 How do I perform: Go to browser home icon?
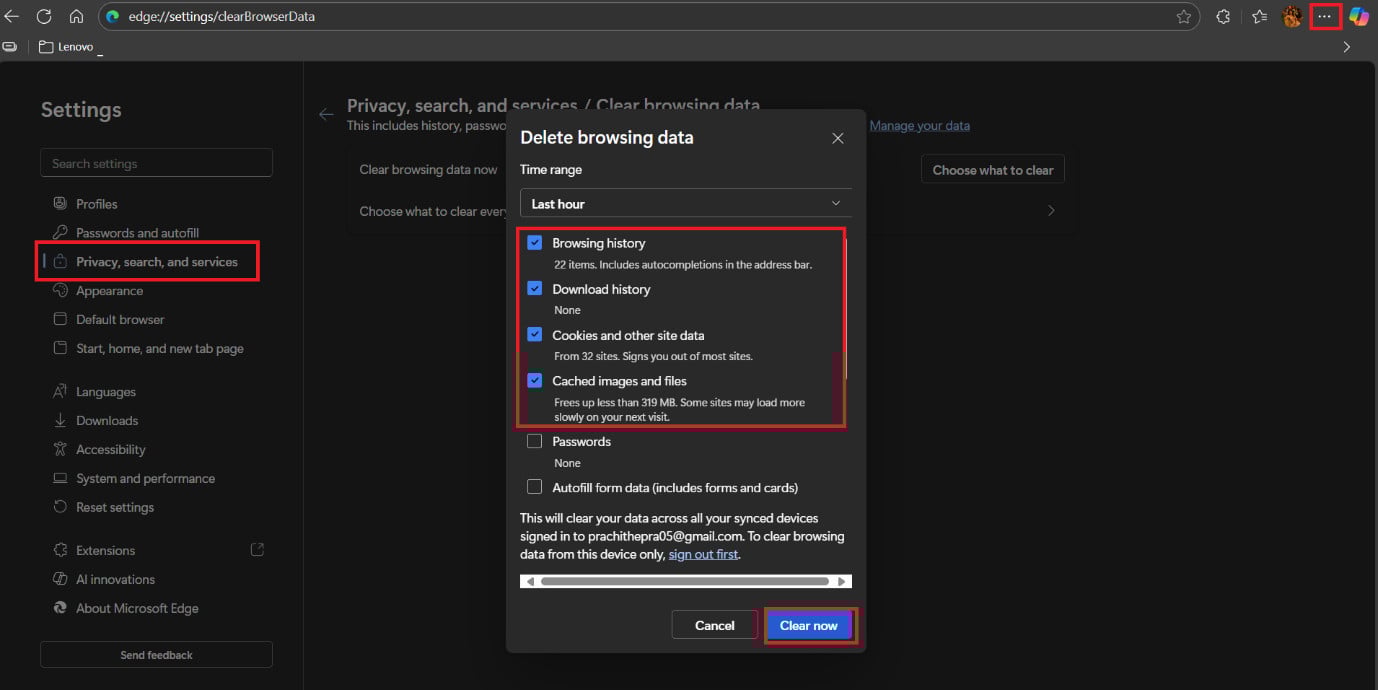76,16
